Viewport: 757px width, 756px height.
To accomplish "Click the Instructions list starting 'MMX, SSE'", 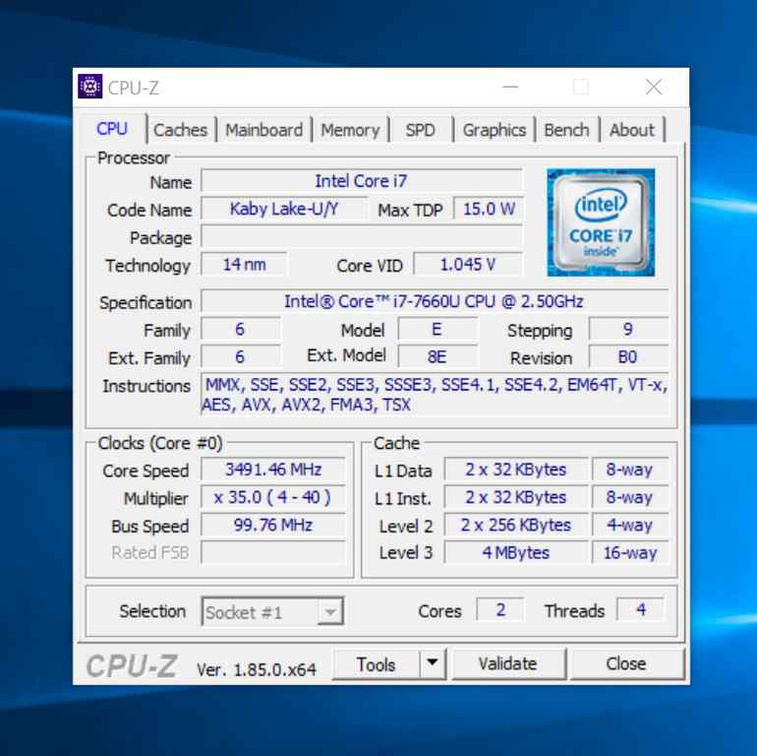I will (x=435, y=394).
